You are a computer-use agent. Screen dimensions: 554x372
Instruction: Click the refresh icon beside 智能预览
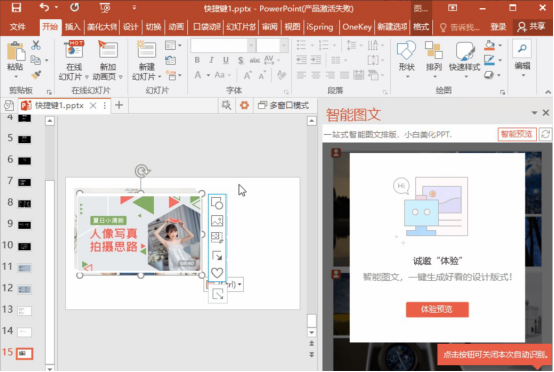(546, 134)
